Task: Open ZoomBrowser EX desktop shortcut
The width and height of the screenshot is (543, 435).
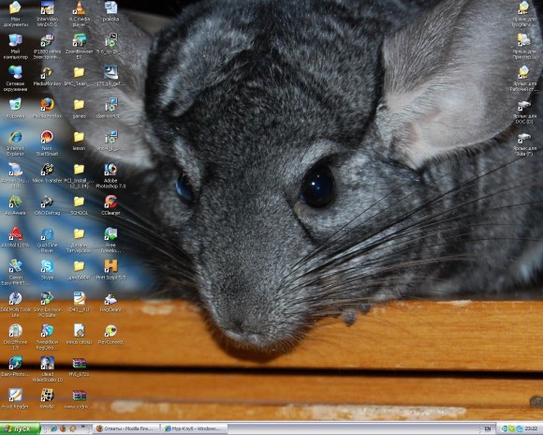Action: [x=79, y=46]
